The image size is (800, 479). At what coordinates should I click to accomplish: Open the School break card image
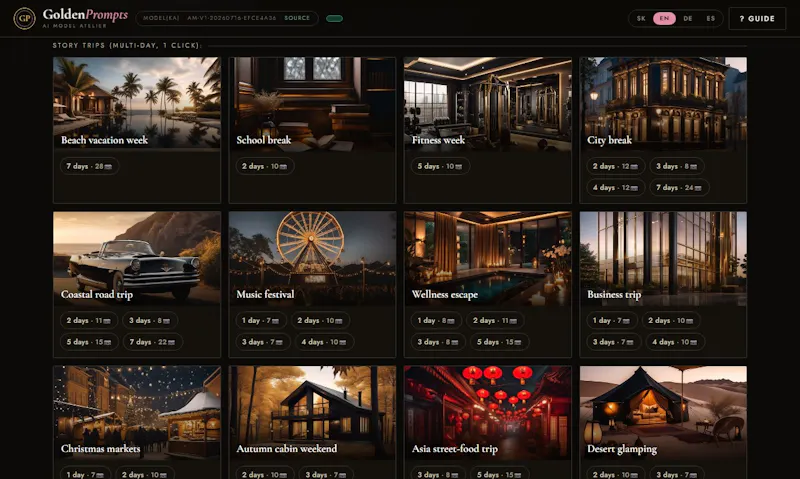312,103
